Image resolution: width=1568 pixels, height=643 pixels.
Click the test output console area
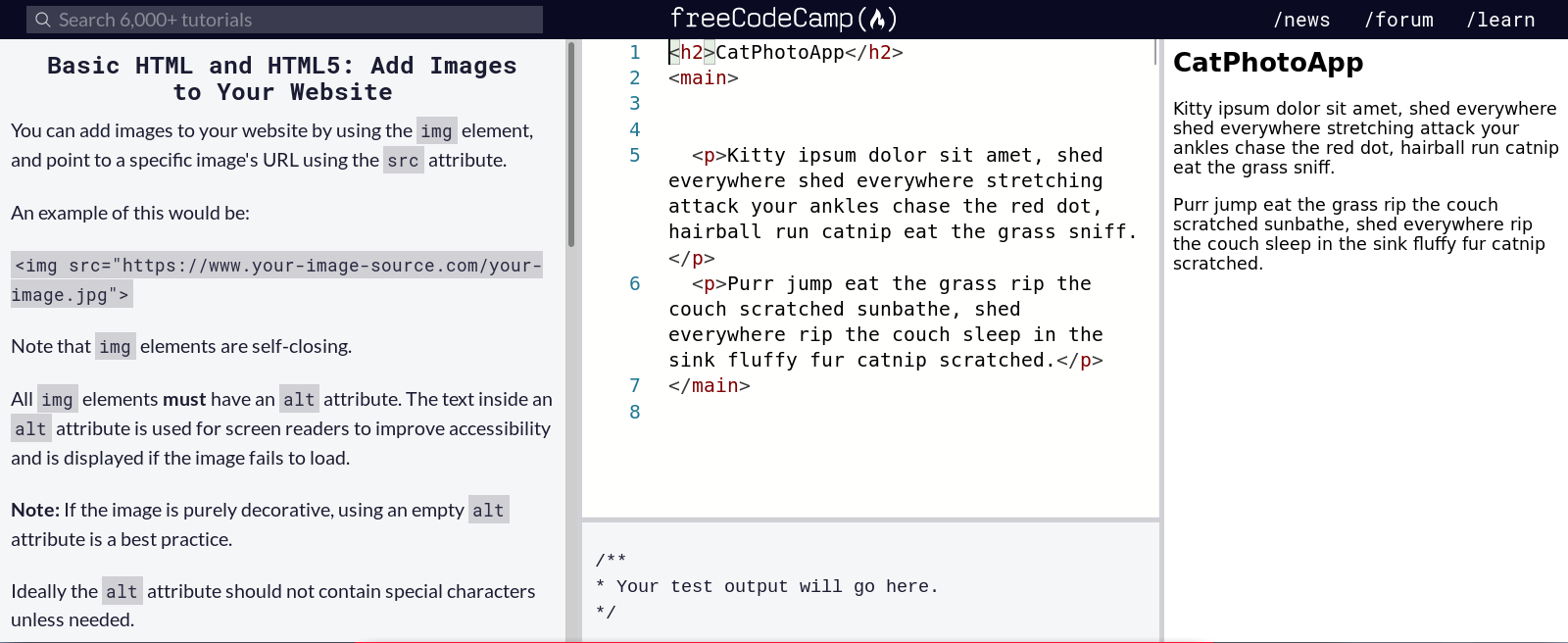click(870, 585)
